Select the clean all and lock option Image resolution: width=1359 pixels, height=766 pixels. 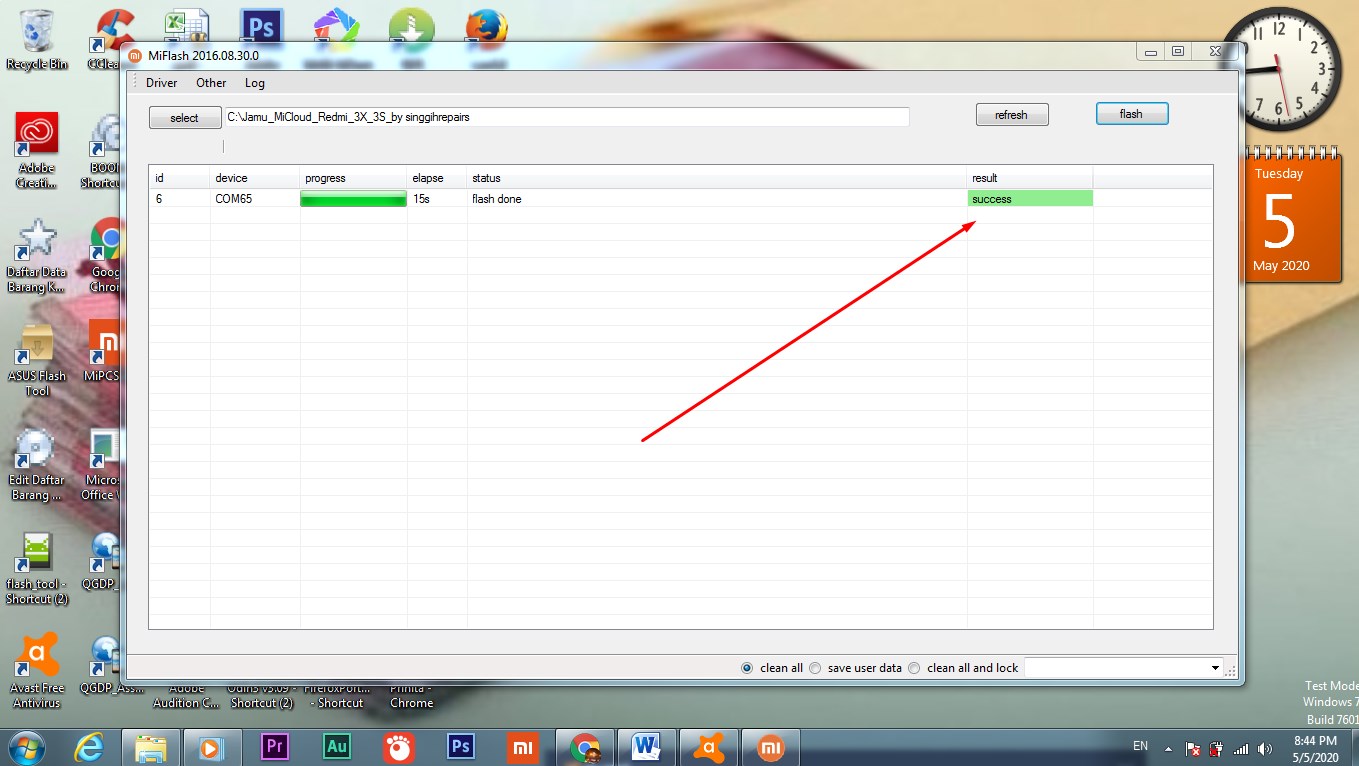[914, 668]
